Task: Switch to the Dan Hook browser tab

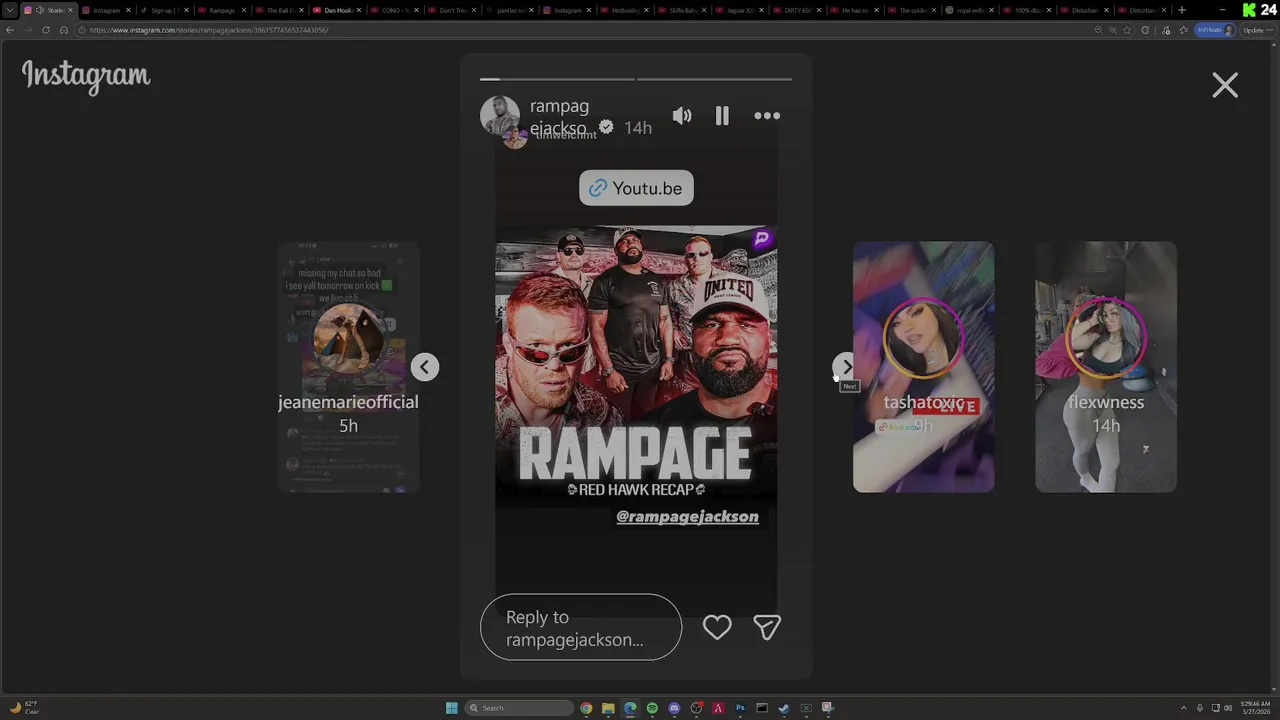Action: click(x=337, y=10)
